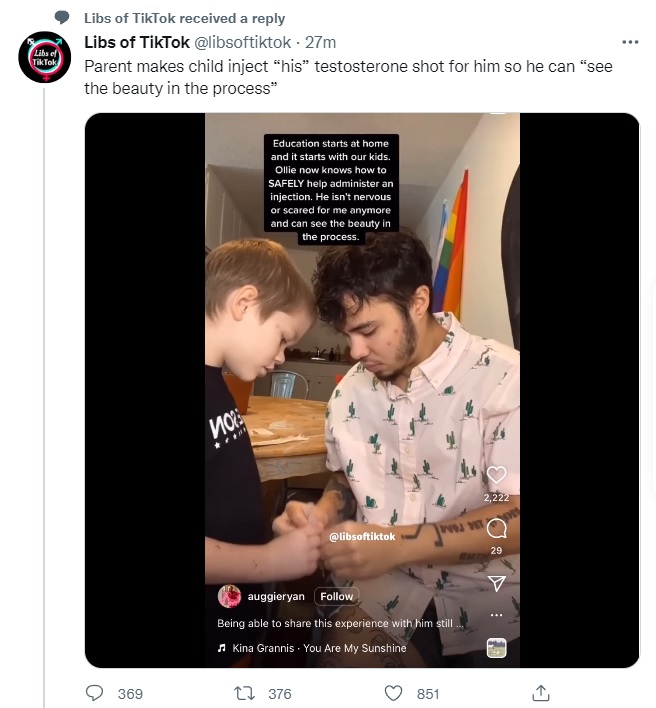Share the tweet via the upload icon
The image size is (656, 708).
coord(541,693)
